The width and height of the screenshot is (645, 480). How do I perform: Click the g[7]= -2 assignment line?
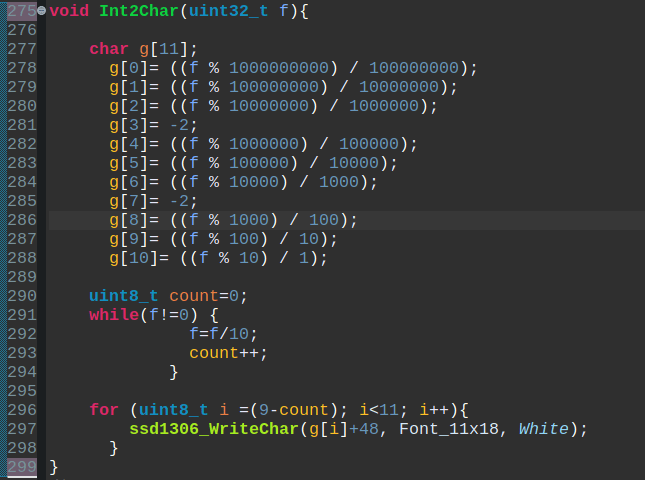coord(153,201)
